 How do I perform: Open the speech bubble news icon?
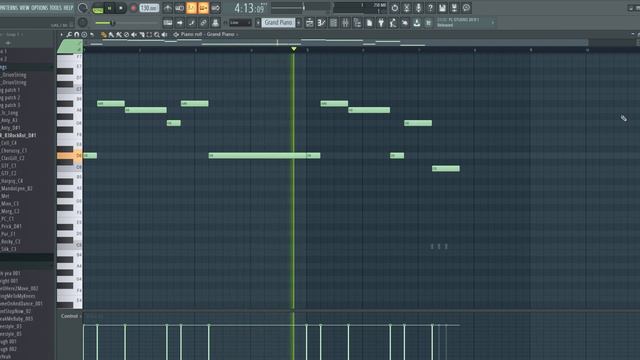coord(466,8)
